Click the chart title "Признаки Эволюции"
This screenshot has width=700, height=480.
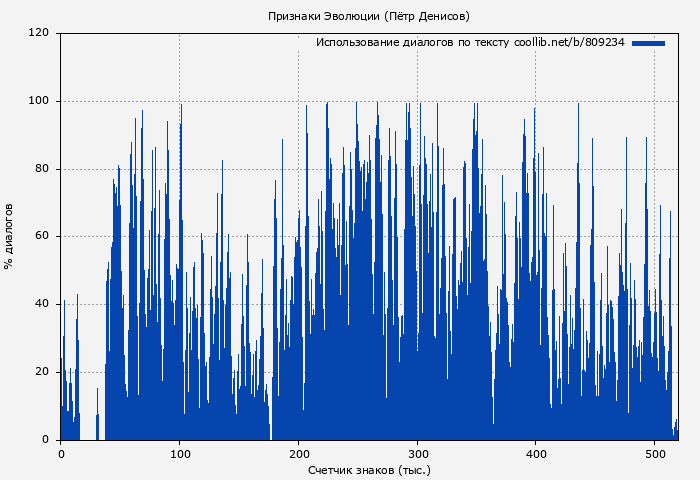(320, 16)
